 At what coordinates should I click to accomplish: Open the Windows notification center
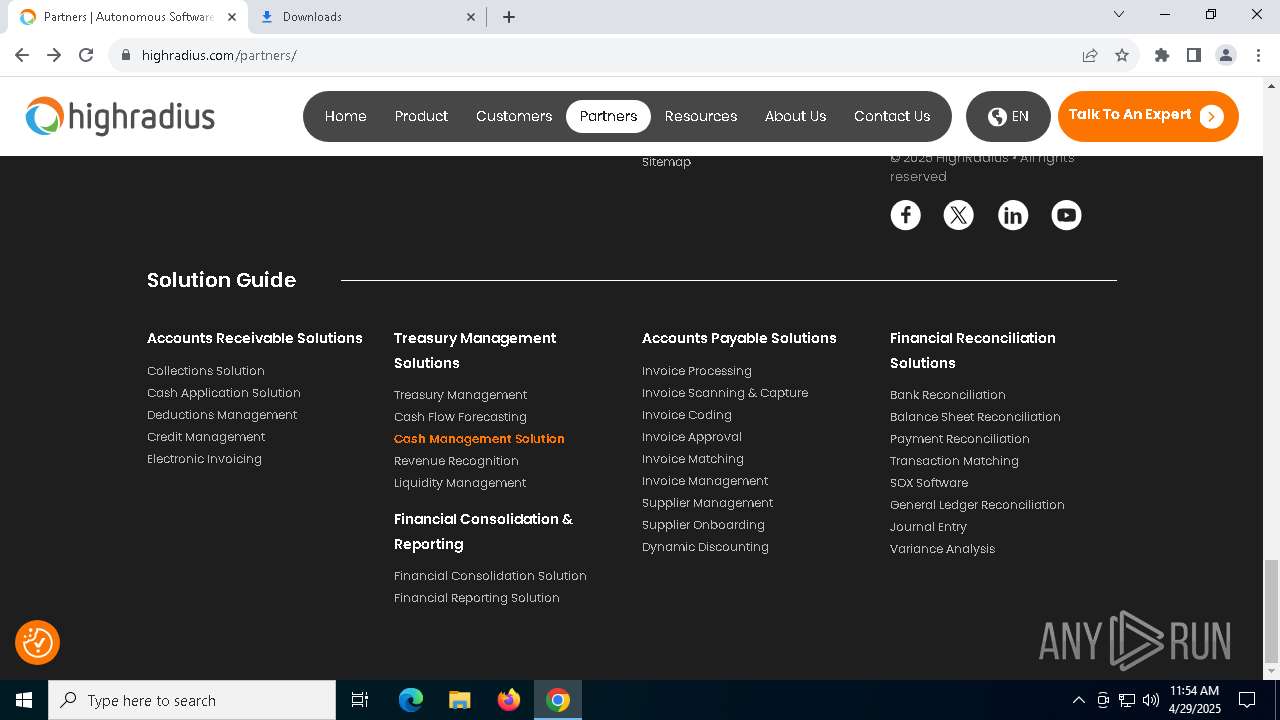click(1247, 700)
